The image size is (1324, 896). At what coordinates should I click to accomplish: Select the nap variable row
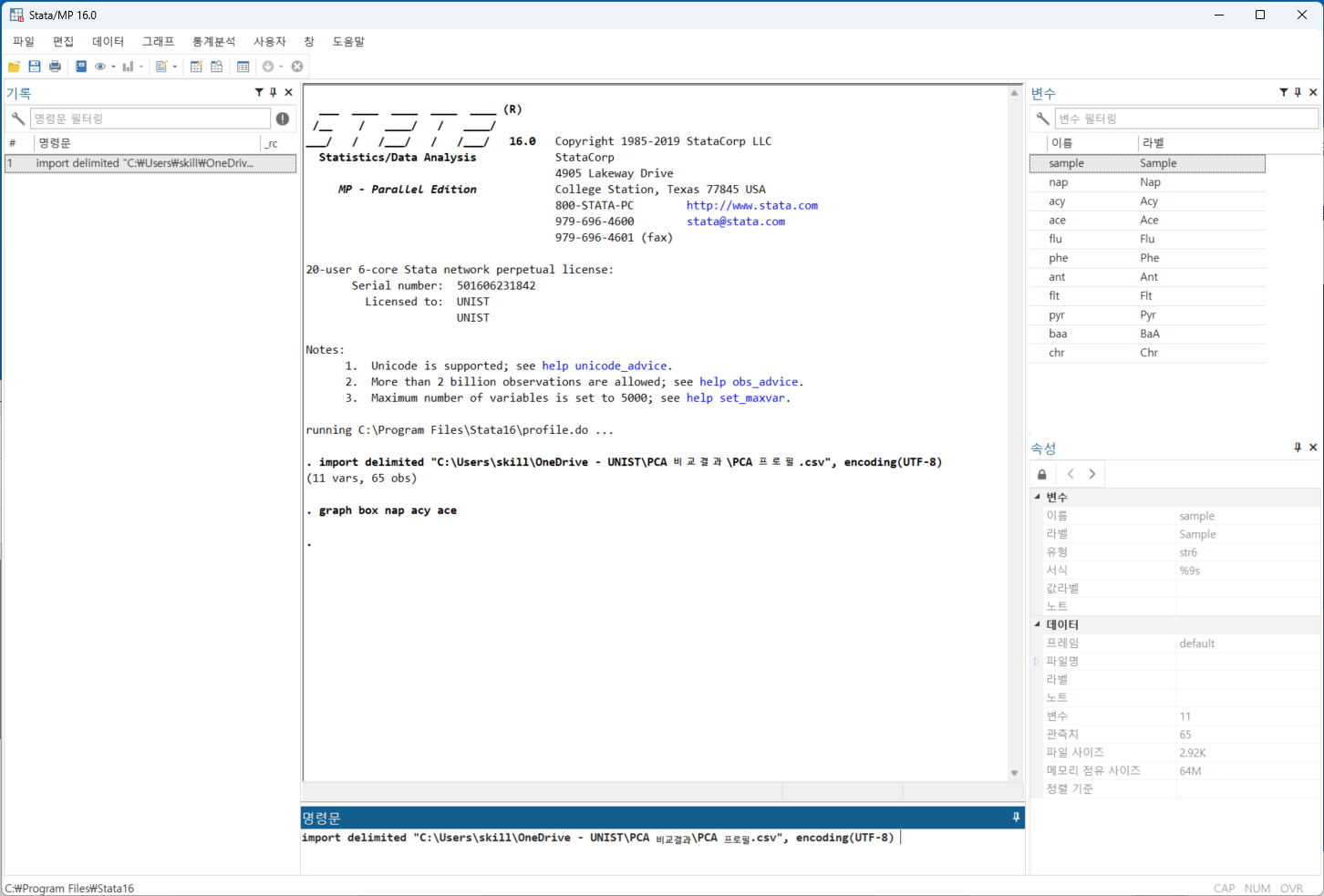click(1147, 182)
